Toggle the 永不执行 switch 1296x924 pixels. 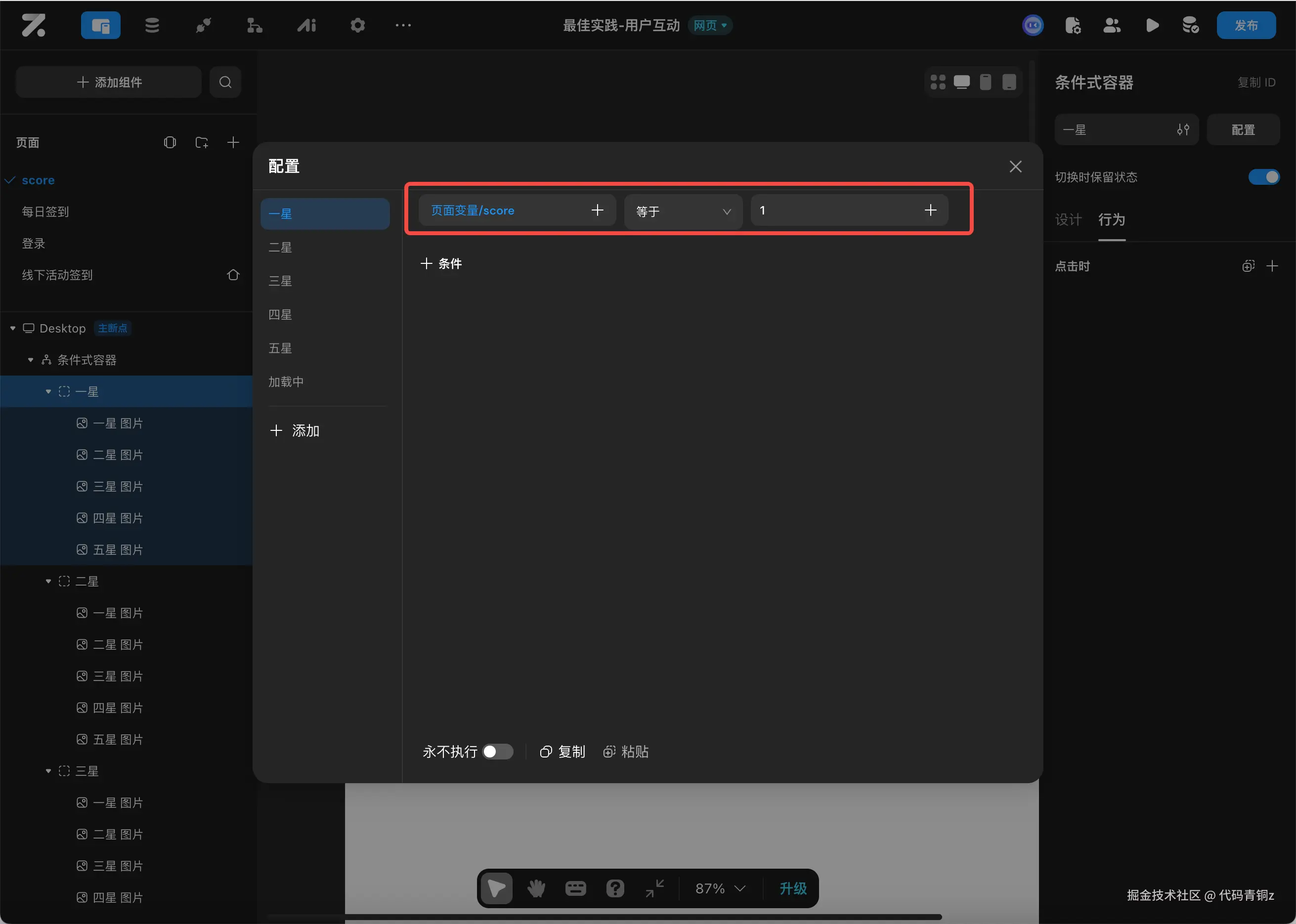[497, 752]
